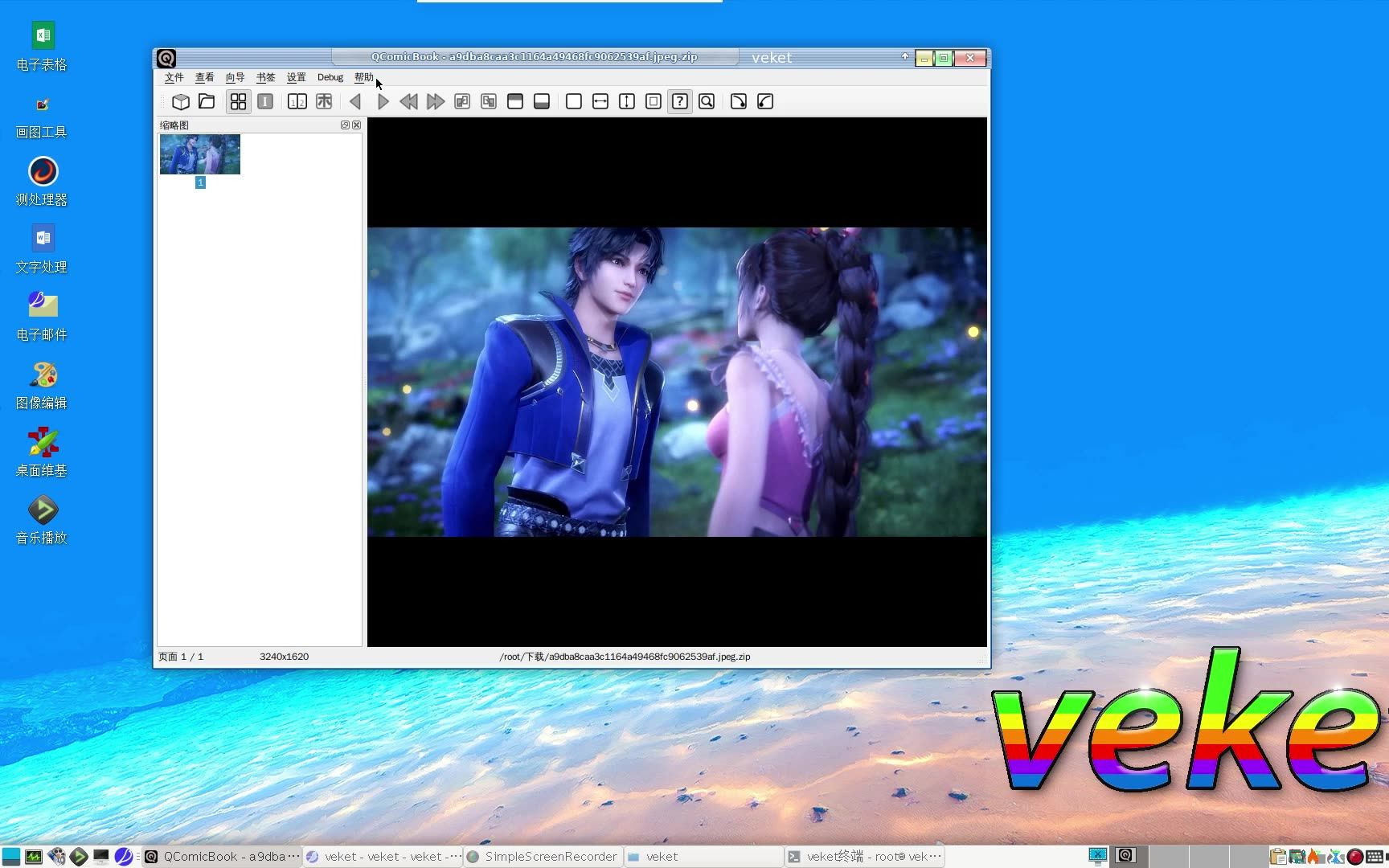The height and width of the screenshot is (868, 1389).
Task: Click the QComicBook window icon in title bar
Action: [166, 58]
